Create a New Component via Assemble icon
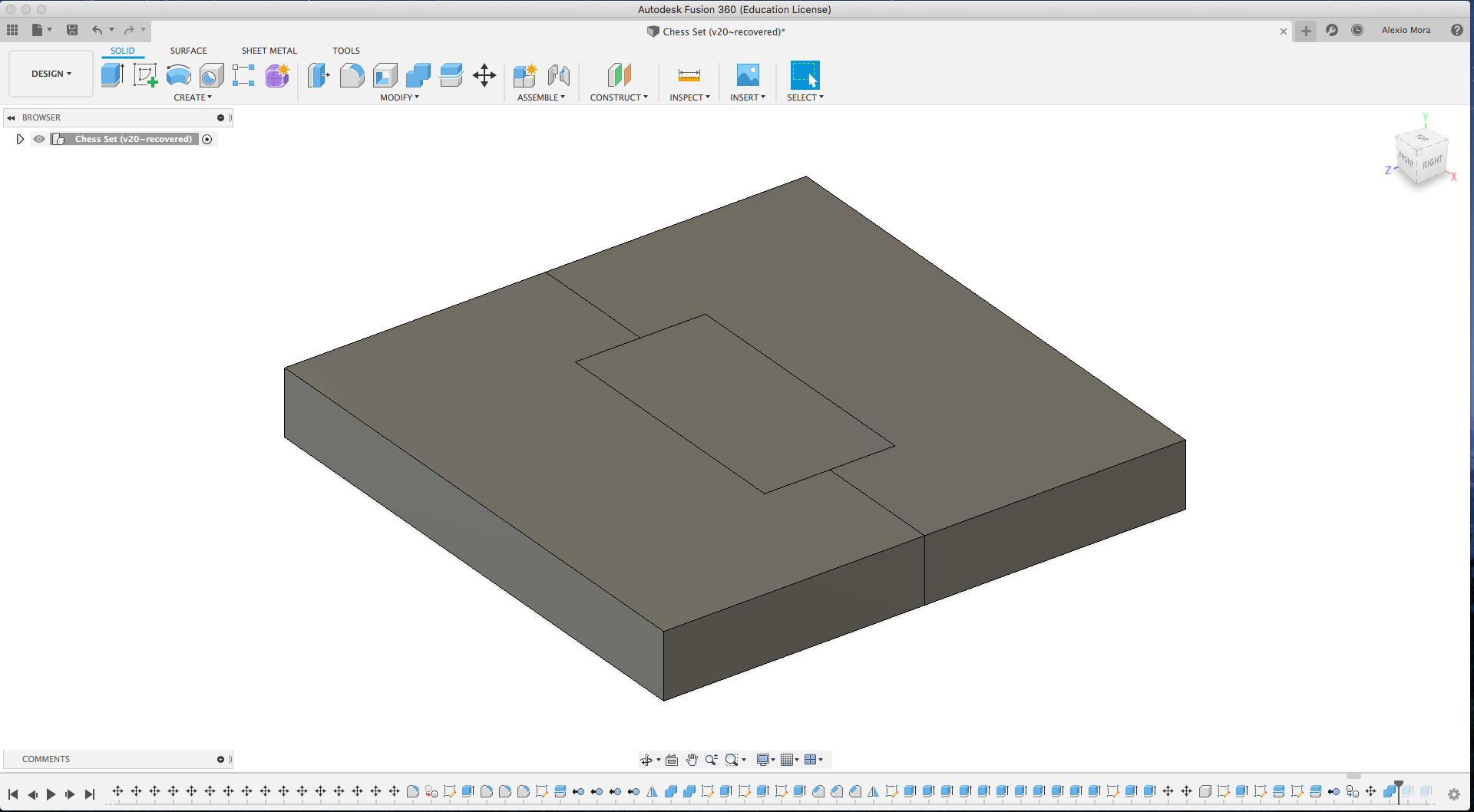 pyautogui.click(x=526, y=75)
